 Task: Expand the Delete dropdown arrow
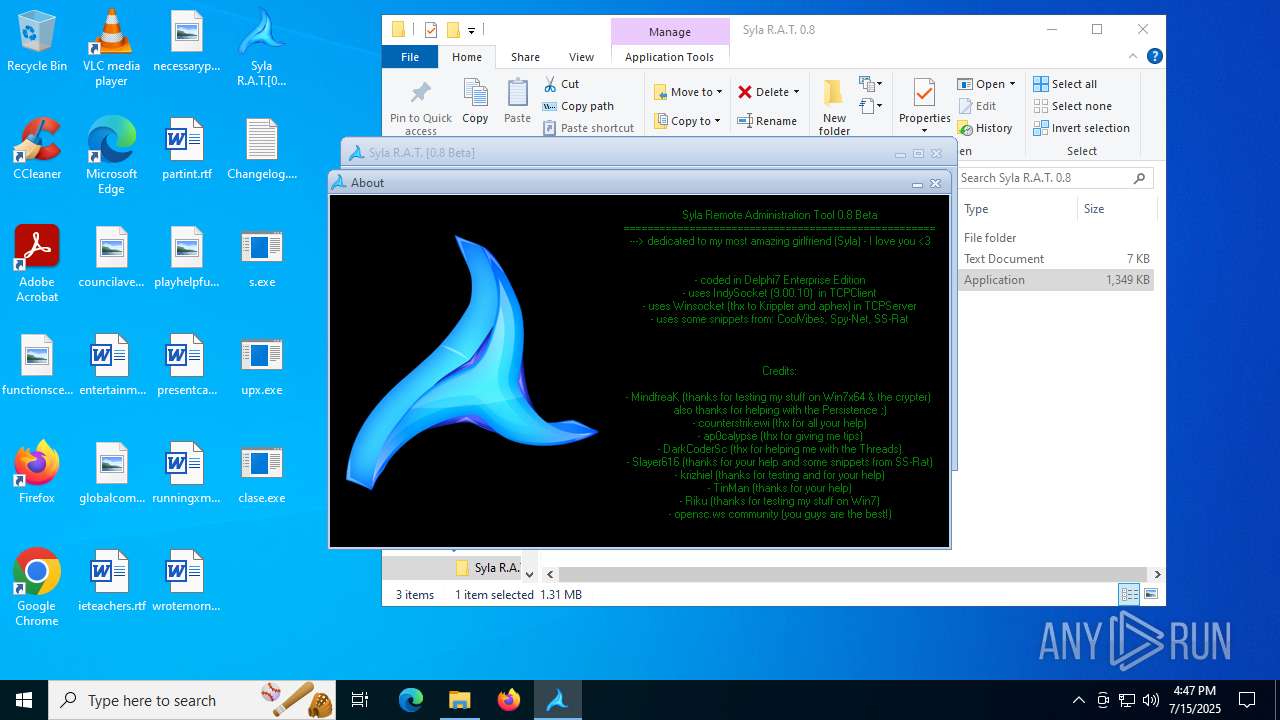coord(796,92)
